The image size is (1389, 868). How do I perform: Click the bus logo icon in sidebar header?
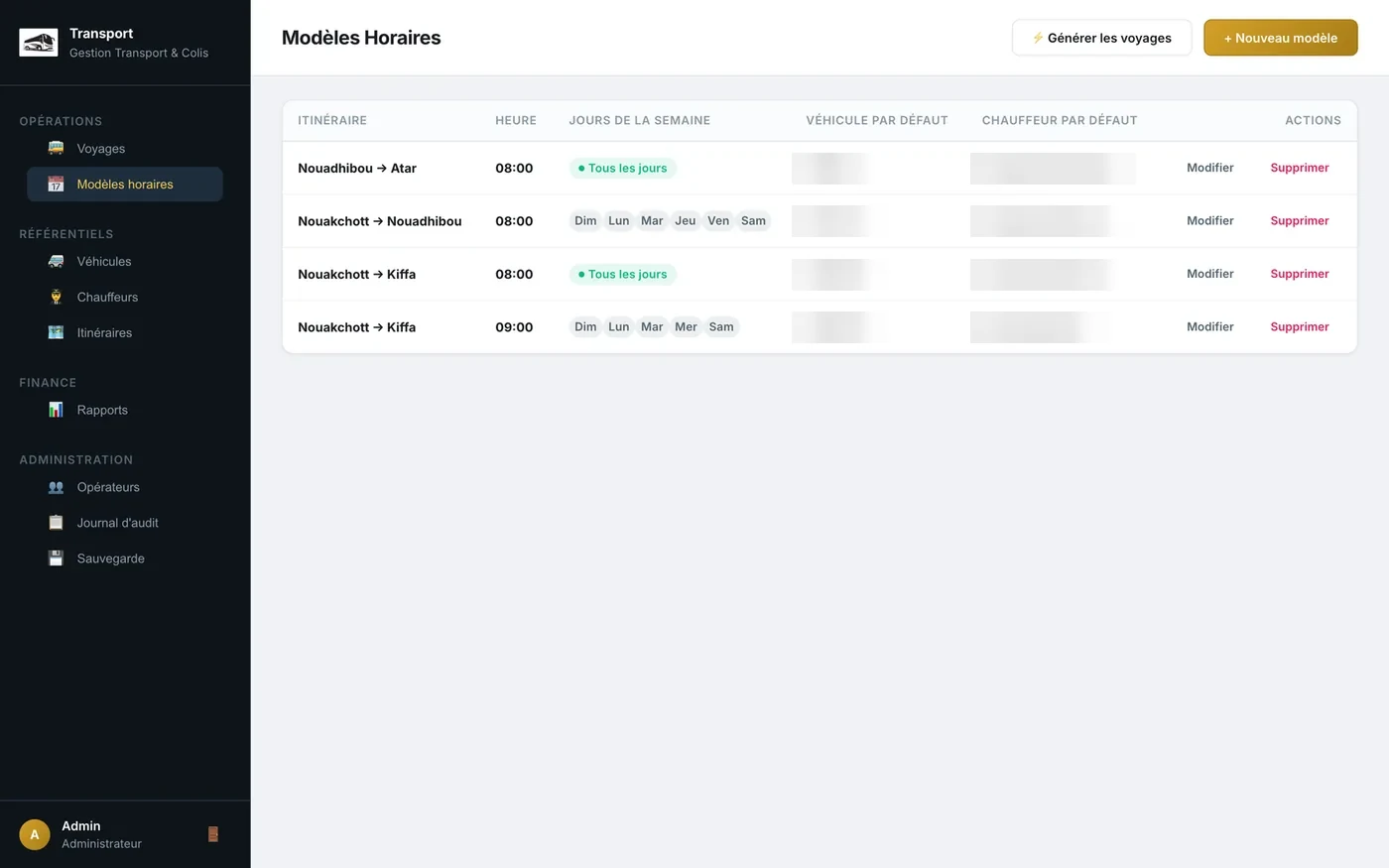(39, 43)
